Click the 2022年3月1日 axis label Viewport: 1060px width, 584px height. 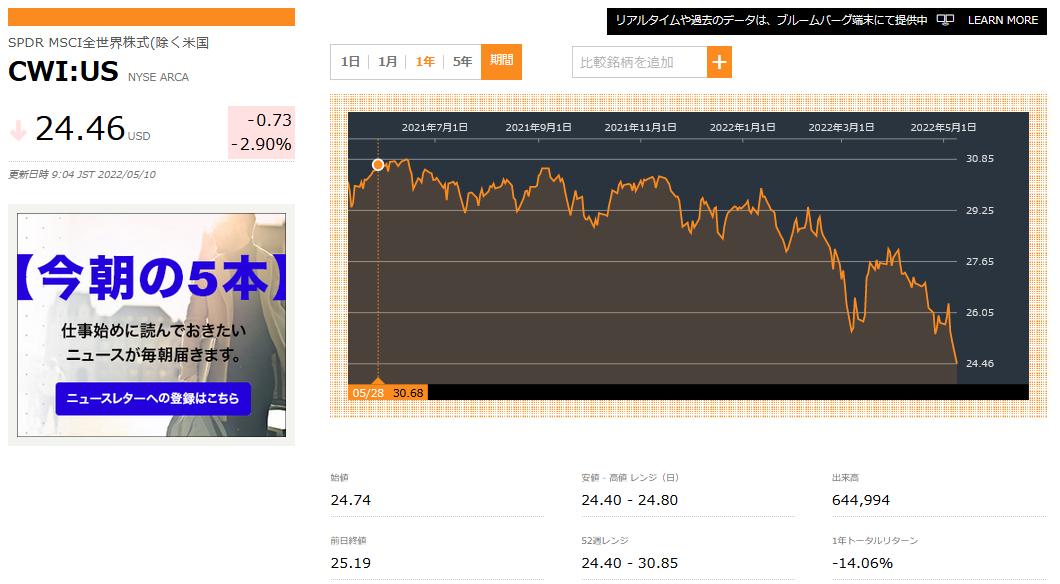click(x=841, y=127)
